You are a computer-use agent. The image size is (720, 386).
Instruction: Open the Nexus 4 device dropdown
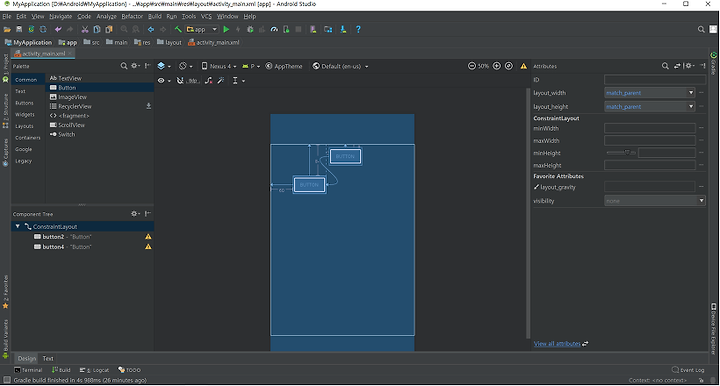(x=219, y=66)
